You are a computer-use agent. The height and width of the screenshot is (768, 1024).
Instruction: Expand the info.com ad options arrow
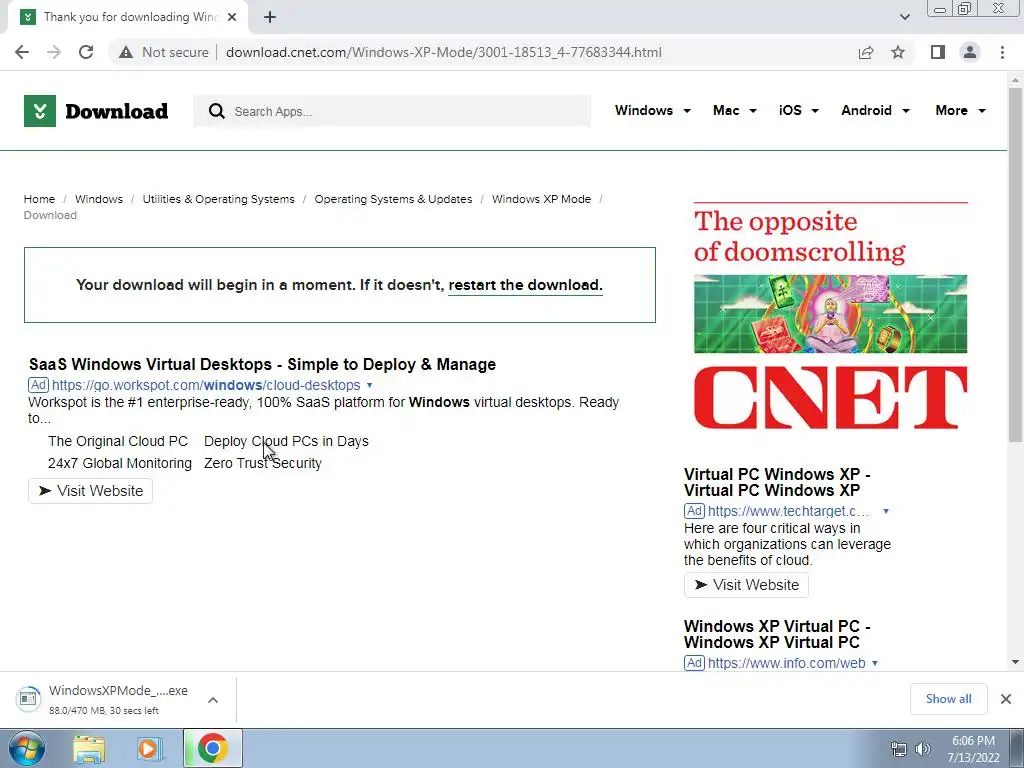click(x=874, y=663)
